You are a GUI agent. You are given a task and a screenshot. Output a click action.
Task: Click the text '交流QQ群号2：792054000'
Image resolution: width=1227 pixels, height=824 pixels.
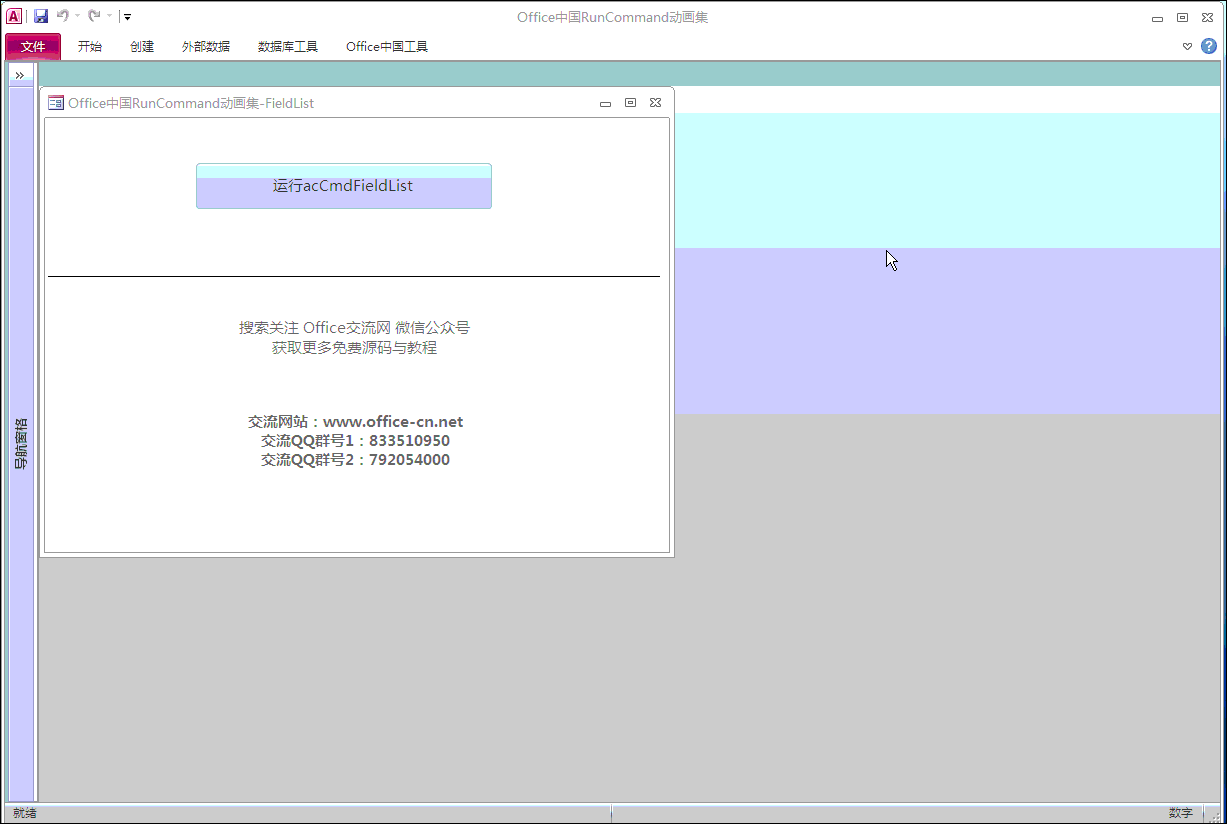[355, 460]
